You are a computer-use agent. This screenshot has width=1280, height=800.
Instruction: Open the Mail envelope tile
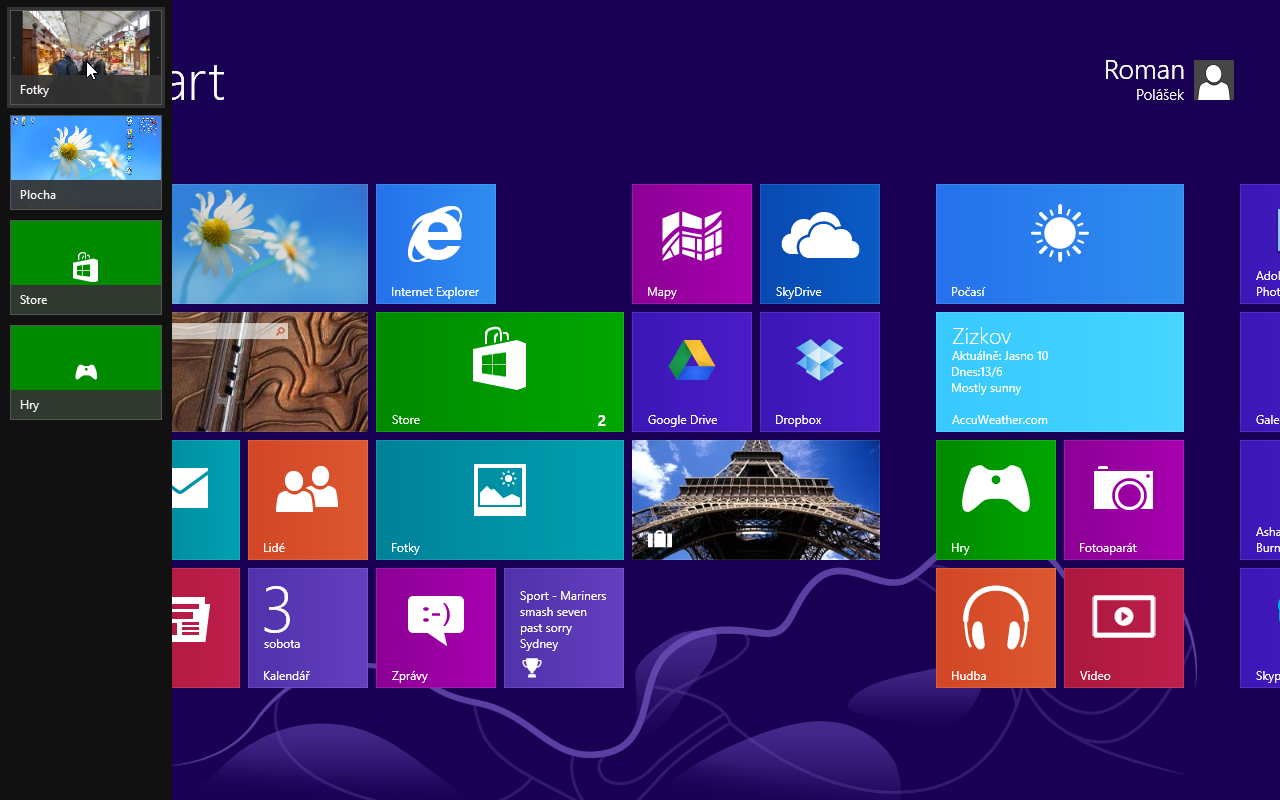[x=206, y=500]
